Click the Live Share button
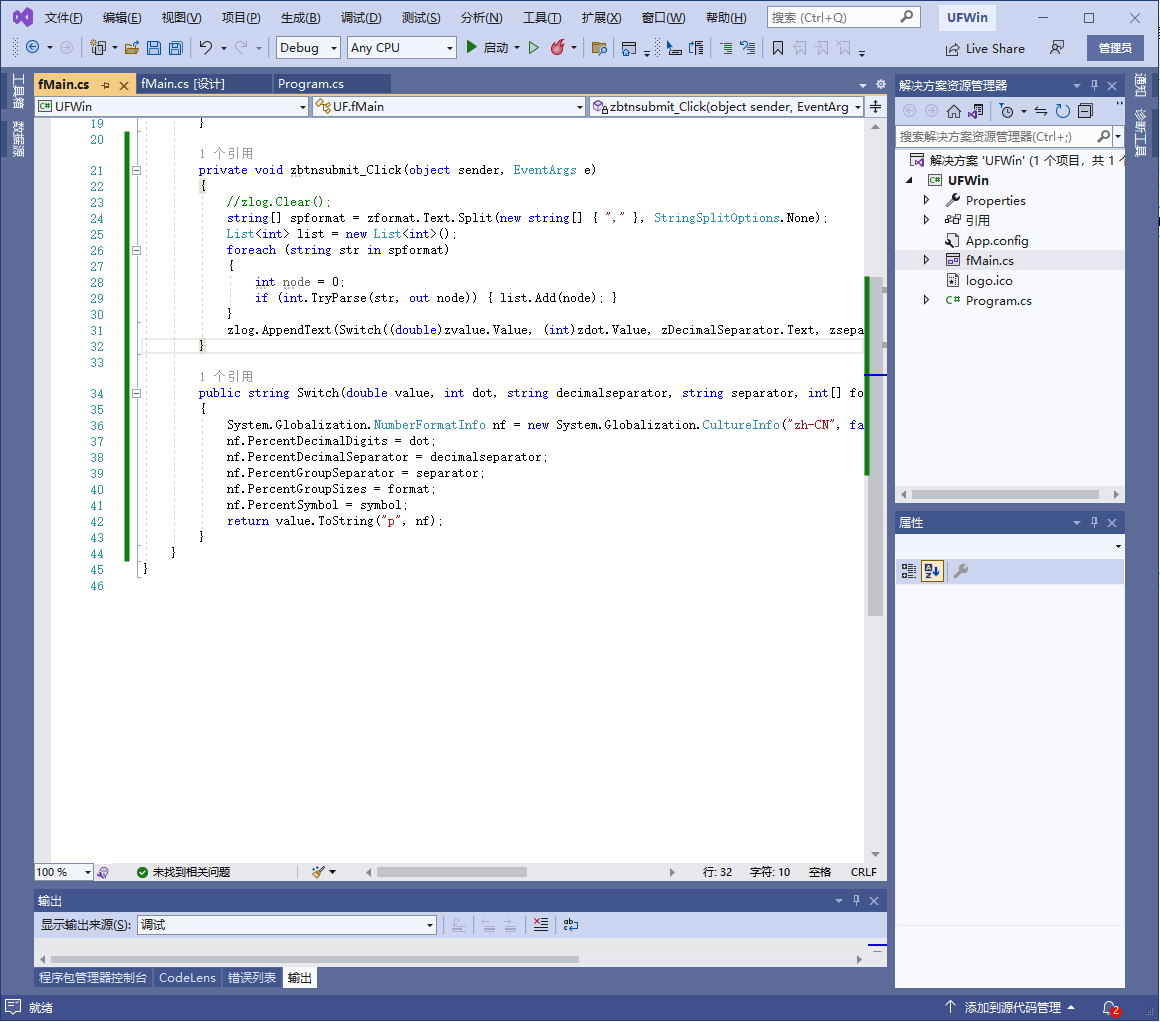Screen dimensions: 1160x1022 coord(985,49)
